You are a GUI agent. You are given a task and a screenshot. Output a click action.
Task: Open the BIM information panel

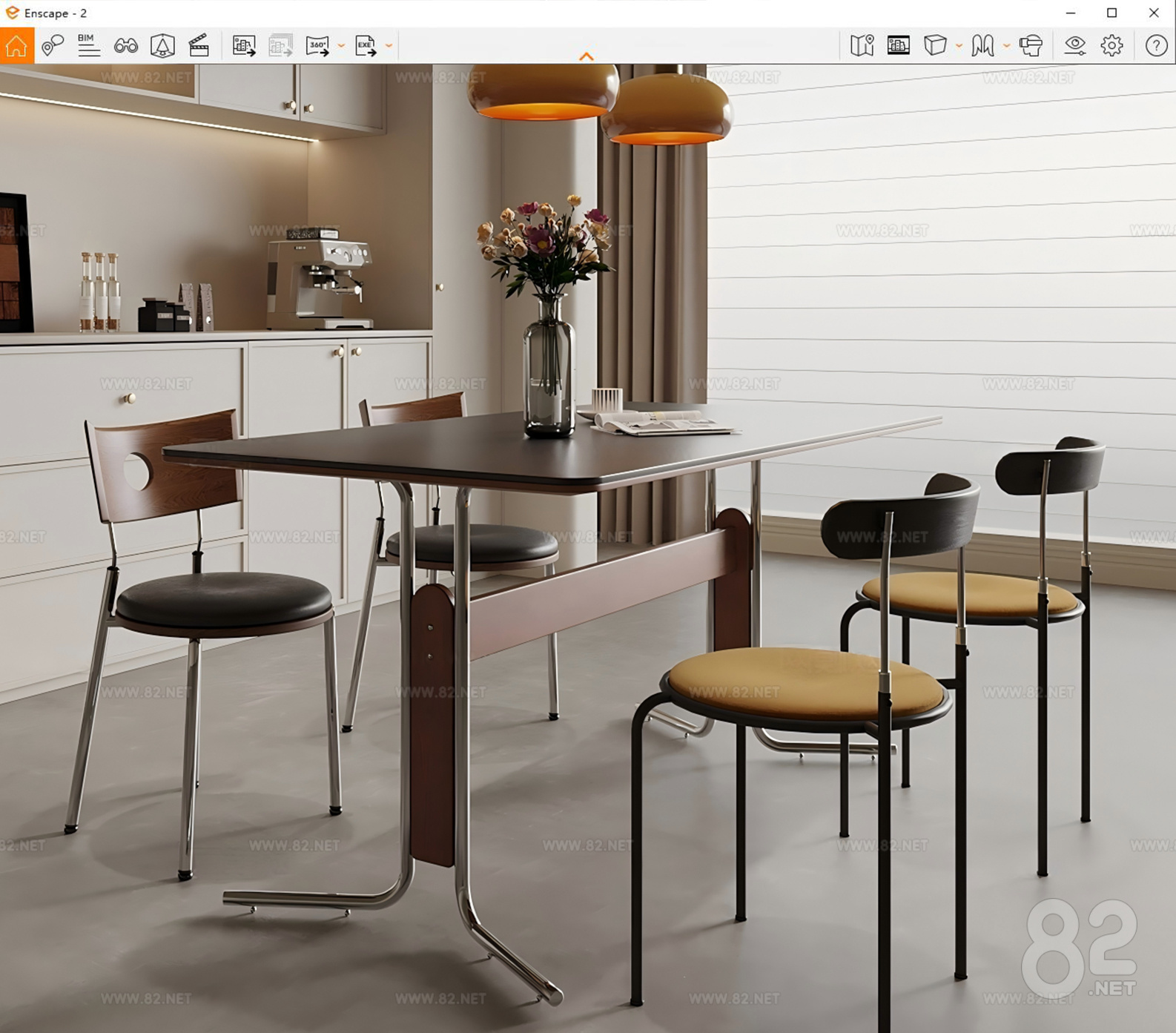tap(89, 46)
